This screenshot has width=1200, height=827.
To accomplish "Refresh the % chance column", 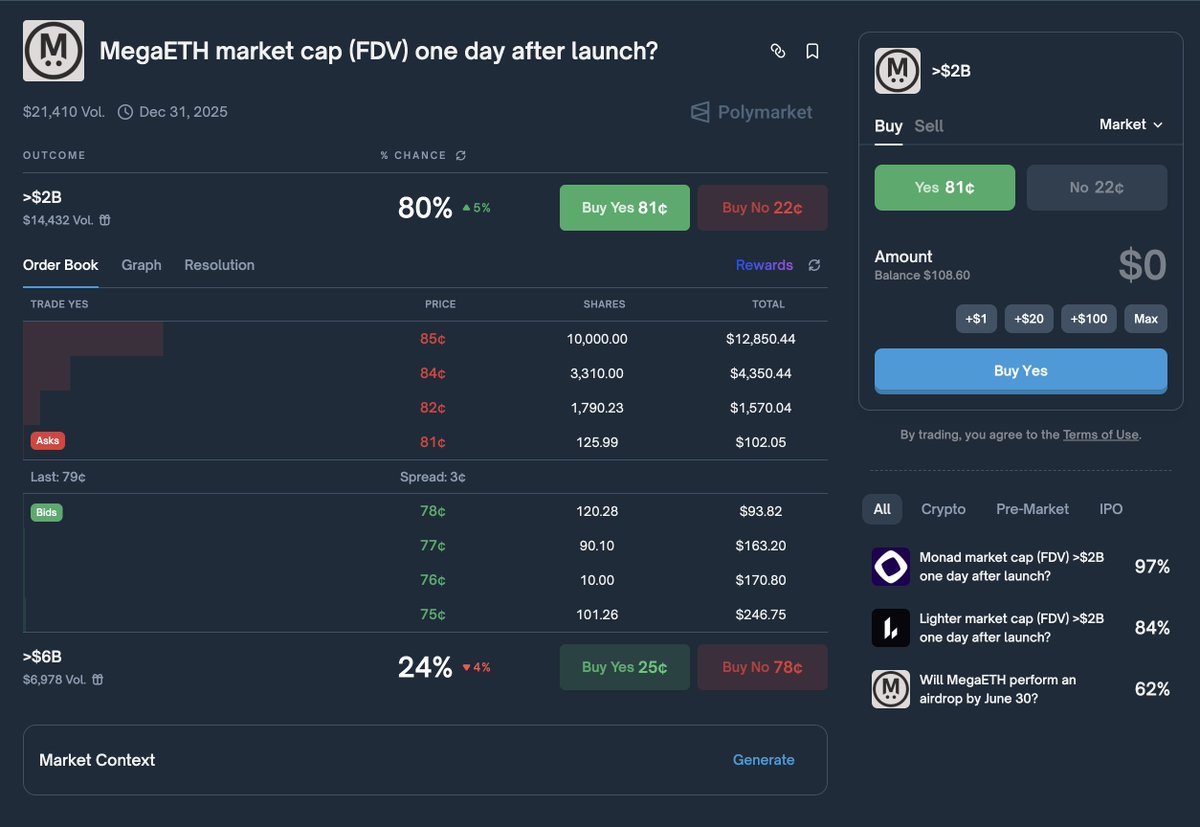I will click(460, 156).
